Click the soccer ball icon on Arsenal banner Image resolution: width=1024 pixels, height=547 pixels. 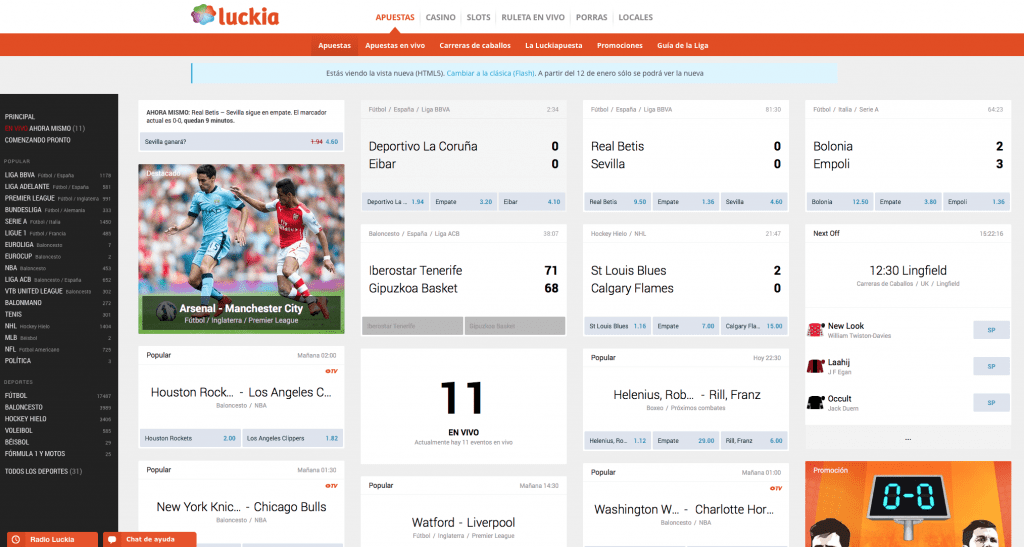pos(166,311)
